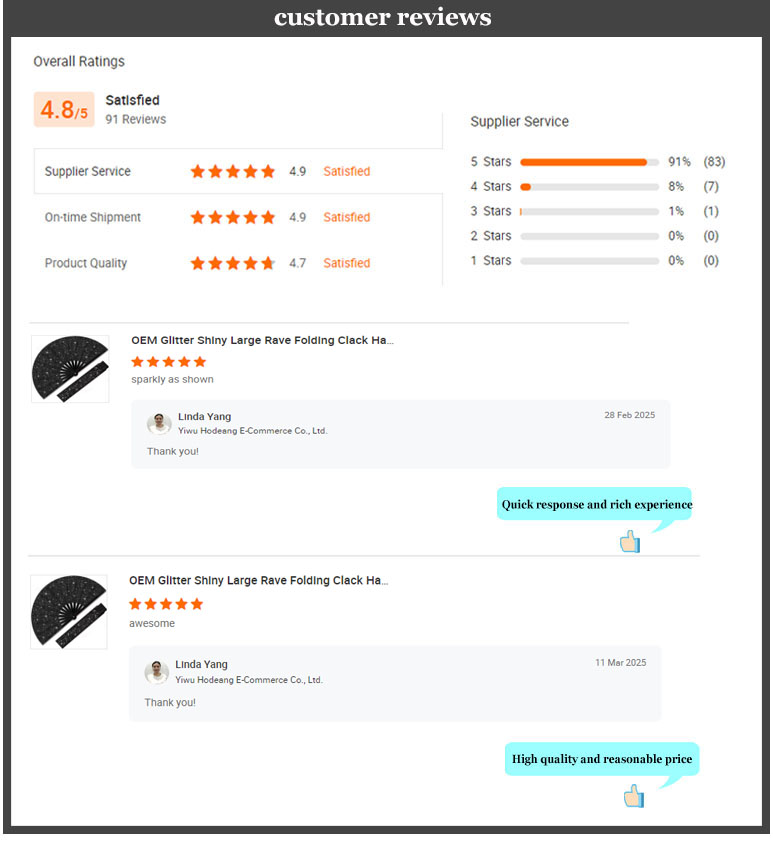Image resolution: width=773 pixels, height=842 pixels.
Task: Click Linda Yang's avatar in the first reply
Action: (x=159, y=423)
